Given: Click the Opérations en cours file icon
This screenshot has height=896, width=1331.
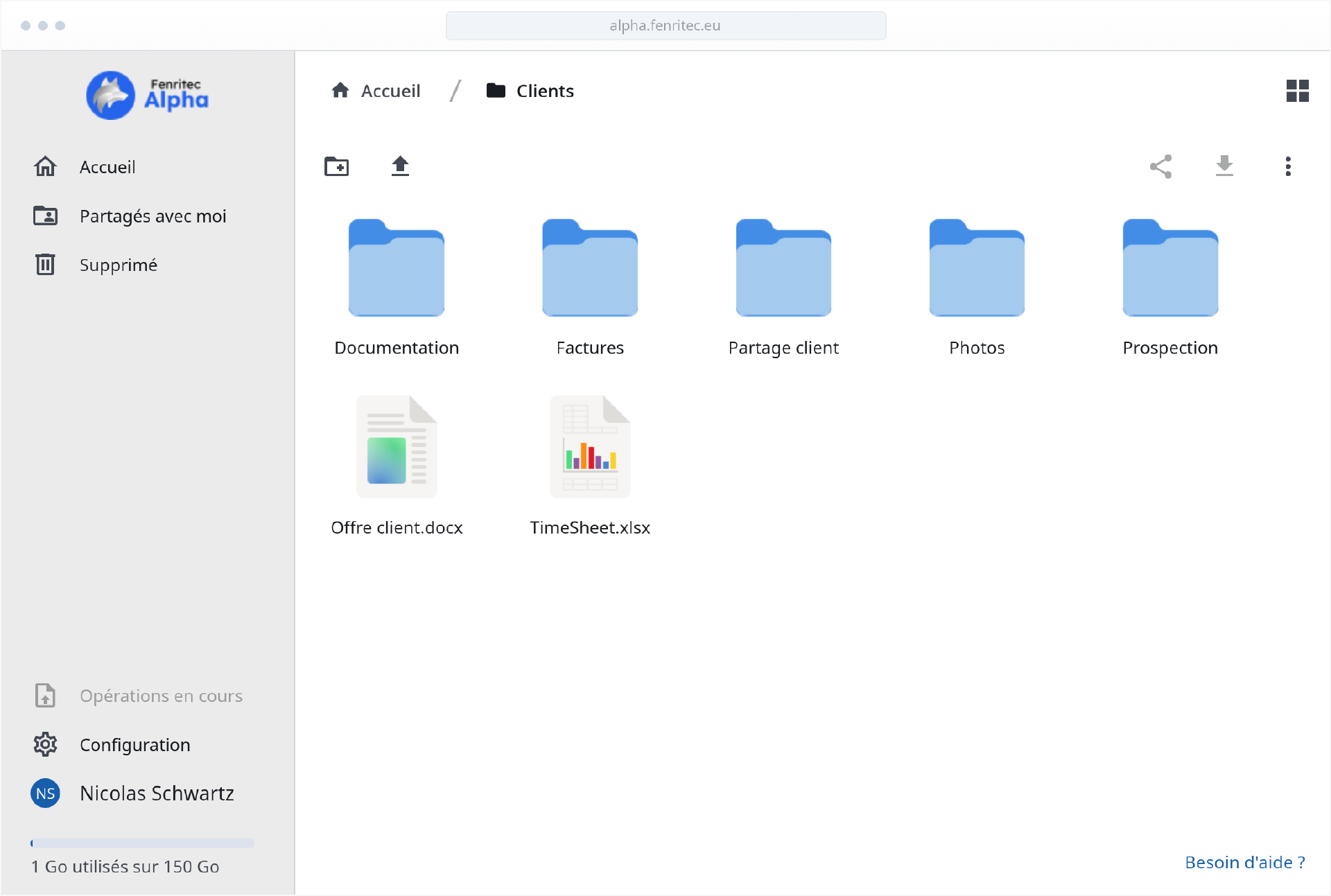Looking at the screenshot, I should click(45, 695).
